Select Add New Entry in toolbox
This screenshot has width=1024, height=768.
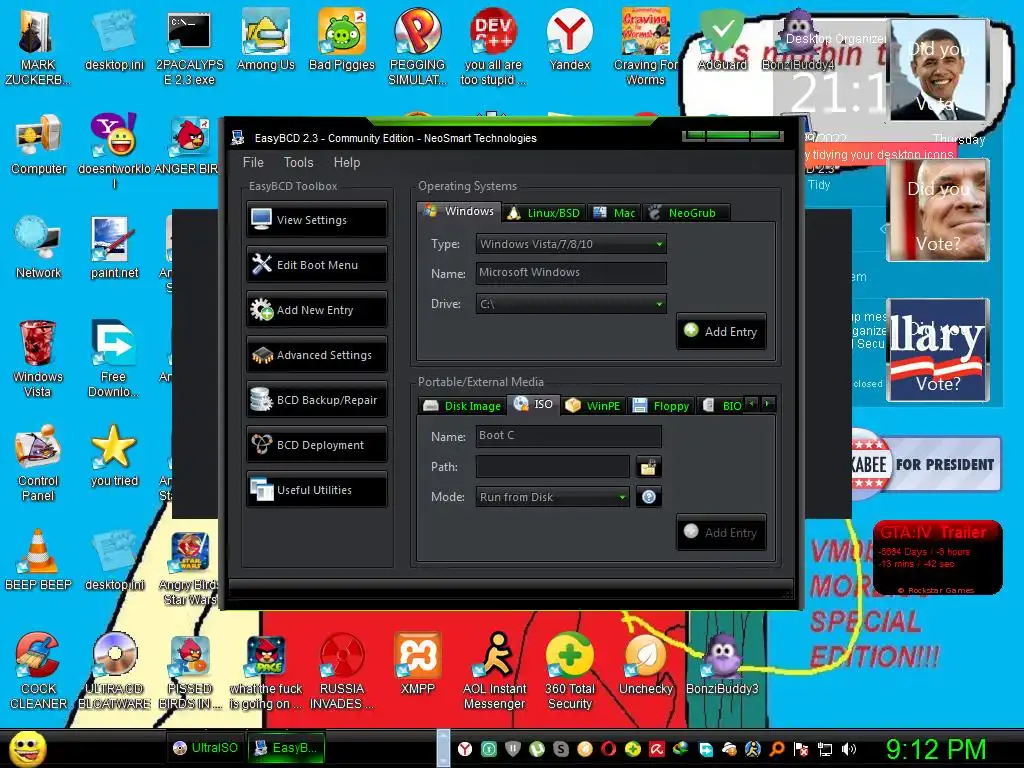317,310
